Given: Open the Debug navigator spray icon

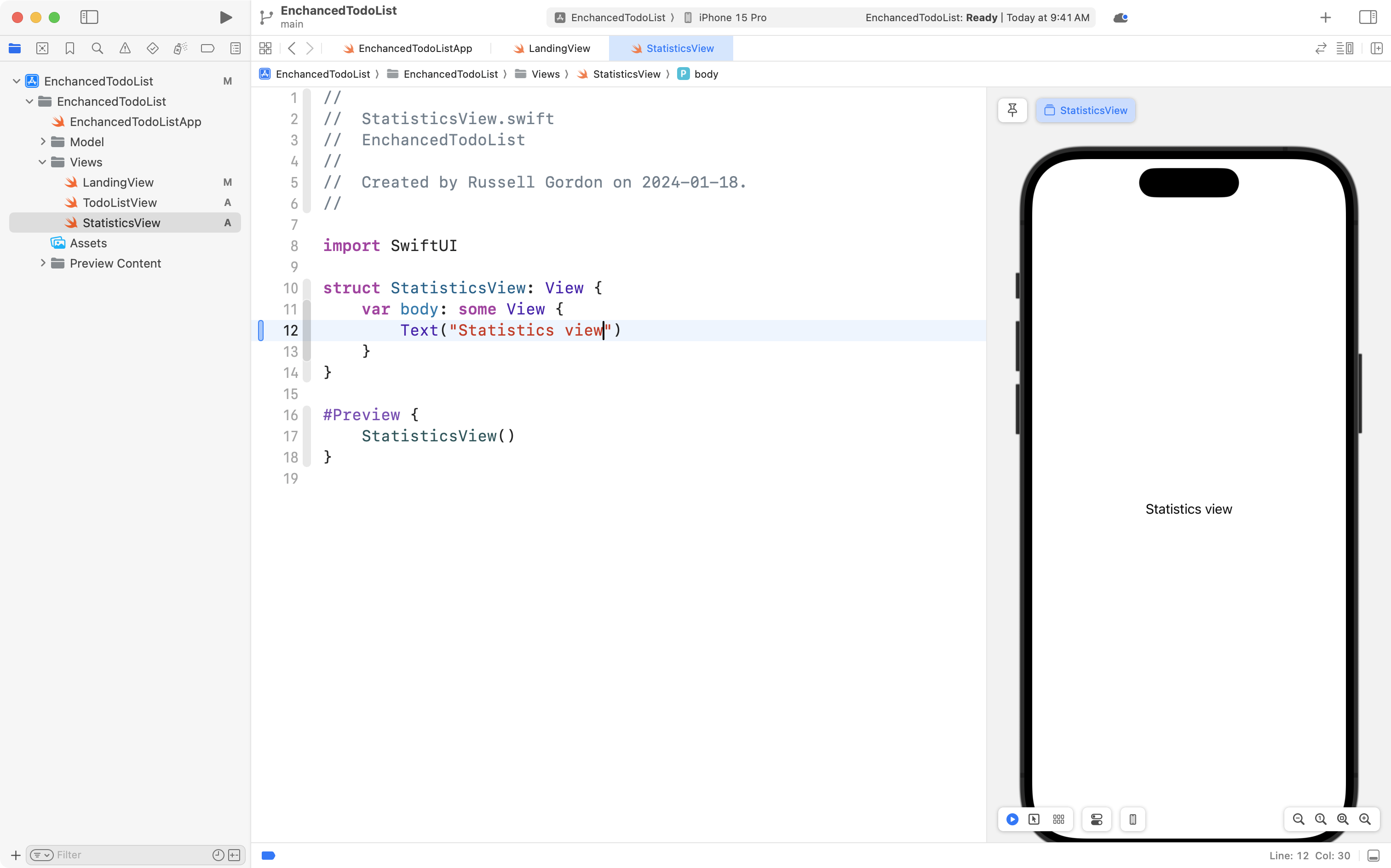Looking at the screenshot, I should [x=180, y=48].
